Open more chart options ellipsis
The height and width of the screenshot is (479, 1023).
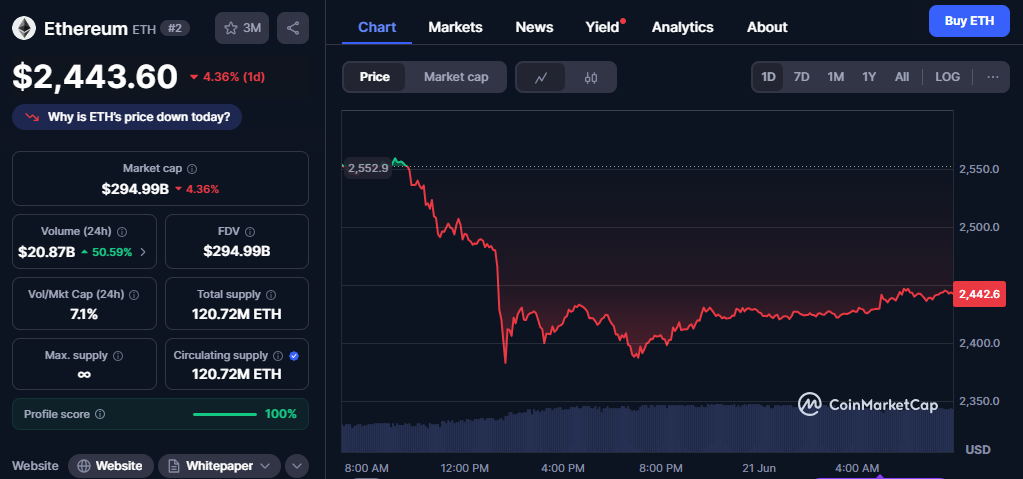(992, 77)
